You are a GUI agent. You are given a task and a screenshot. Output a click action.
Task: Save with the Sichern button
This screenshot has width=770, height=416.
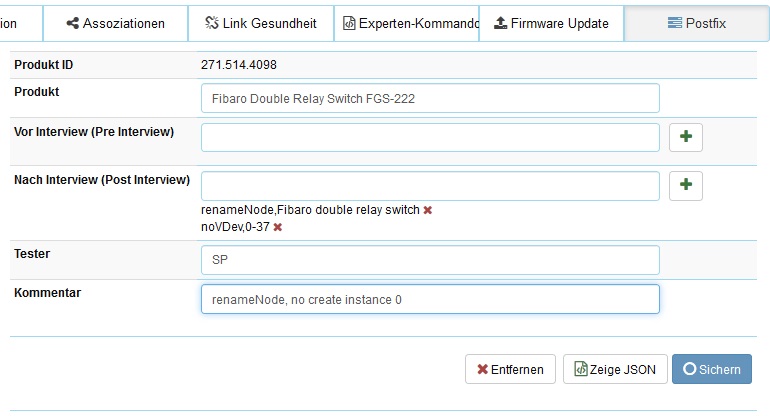pyautogui.click(x=712, y=369)
